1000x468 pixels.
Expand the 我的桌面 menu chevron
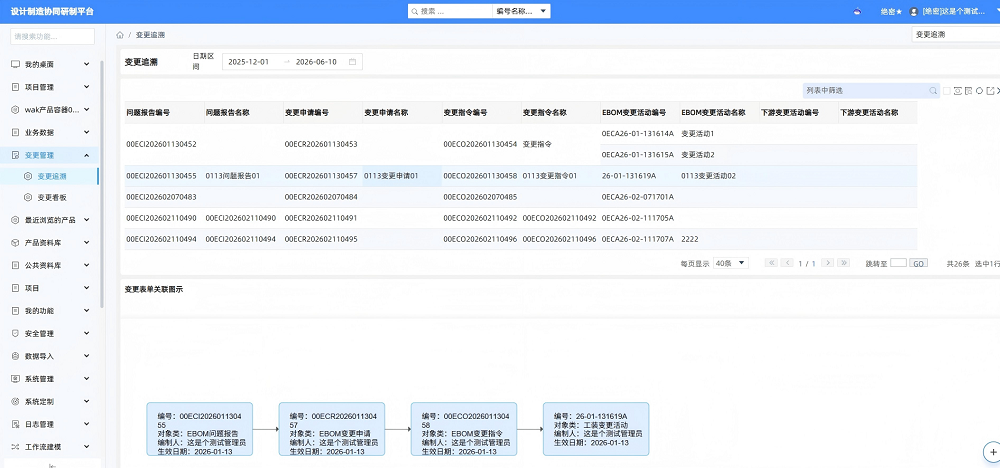click(x=87, y=64)
